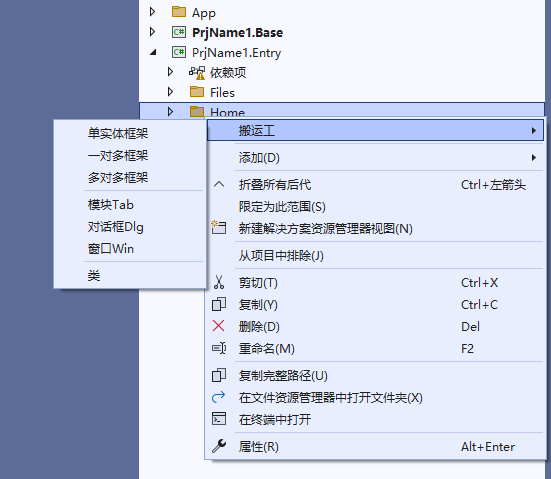This screenshot has height=479, width=551.
Task: Expand the Files folder node
Action: 170,92
